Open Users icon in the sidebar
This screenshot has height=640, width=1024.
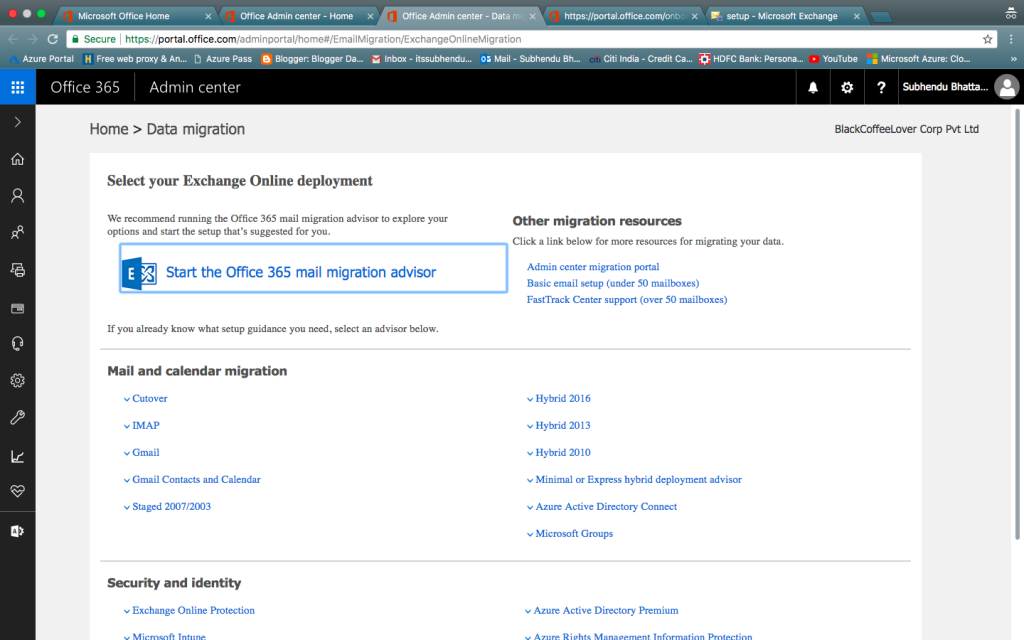[18, 195]
